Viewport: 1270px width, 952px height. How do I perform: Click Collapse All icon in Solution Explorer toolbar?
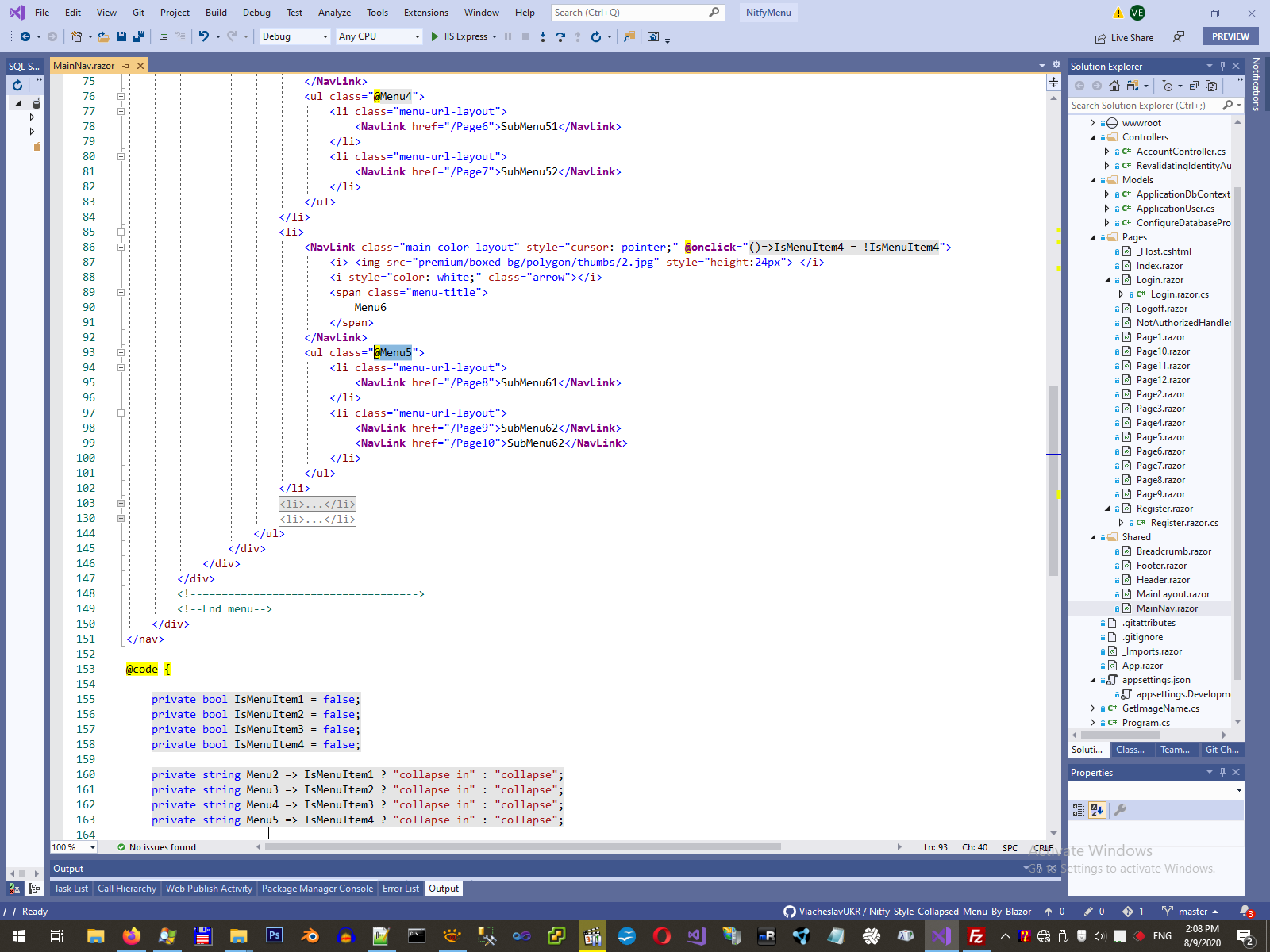click(1194, 86)
